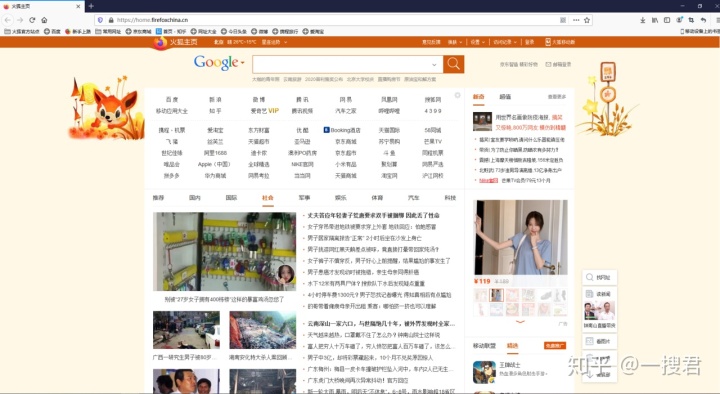Expand the chevron below product thumbnails
The width and height of the screenshot is (720, 394).
coord(520,322)
